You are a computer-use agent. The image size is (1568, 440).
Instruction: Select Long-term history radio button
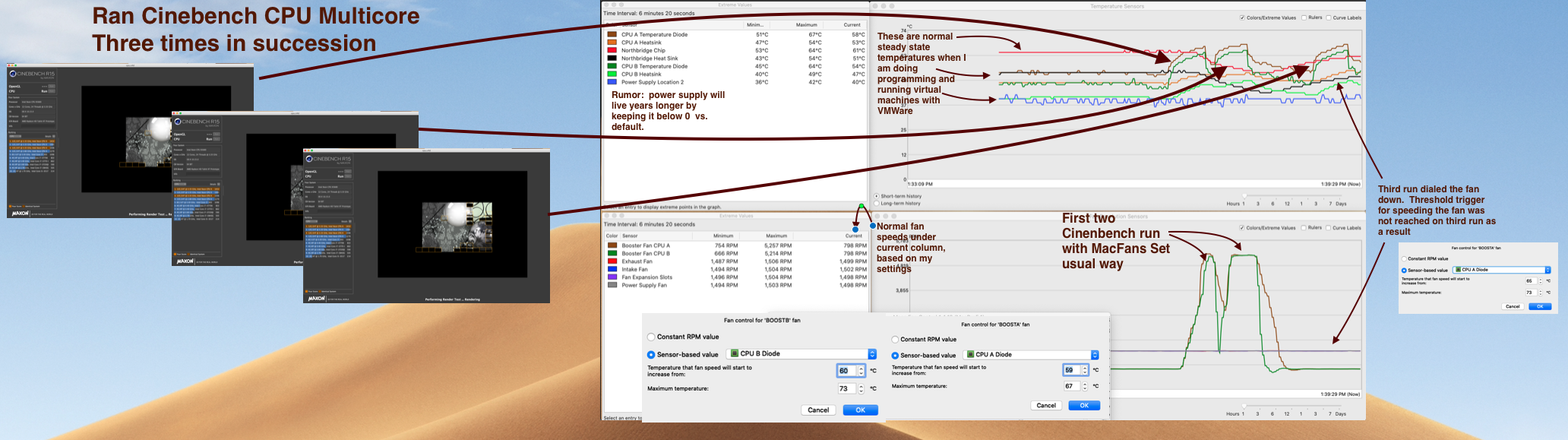[x=876, y=203]
